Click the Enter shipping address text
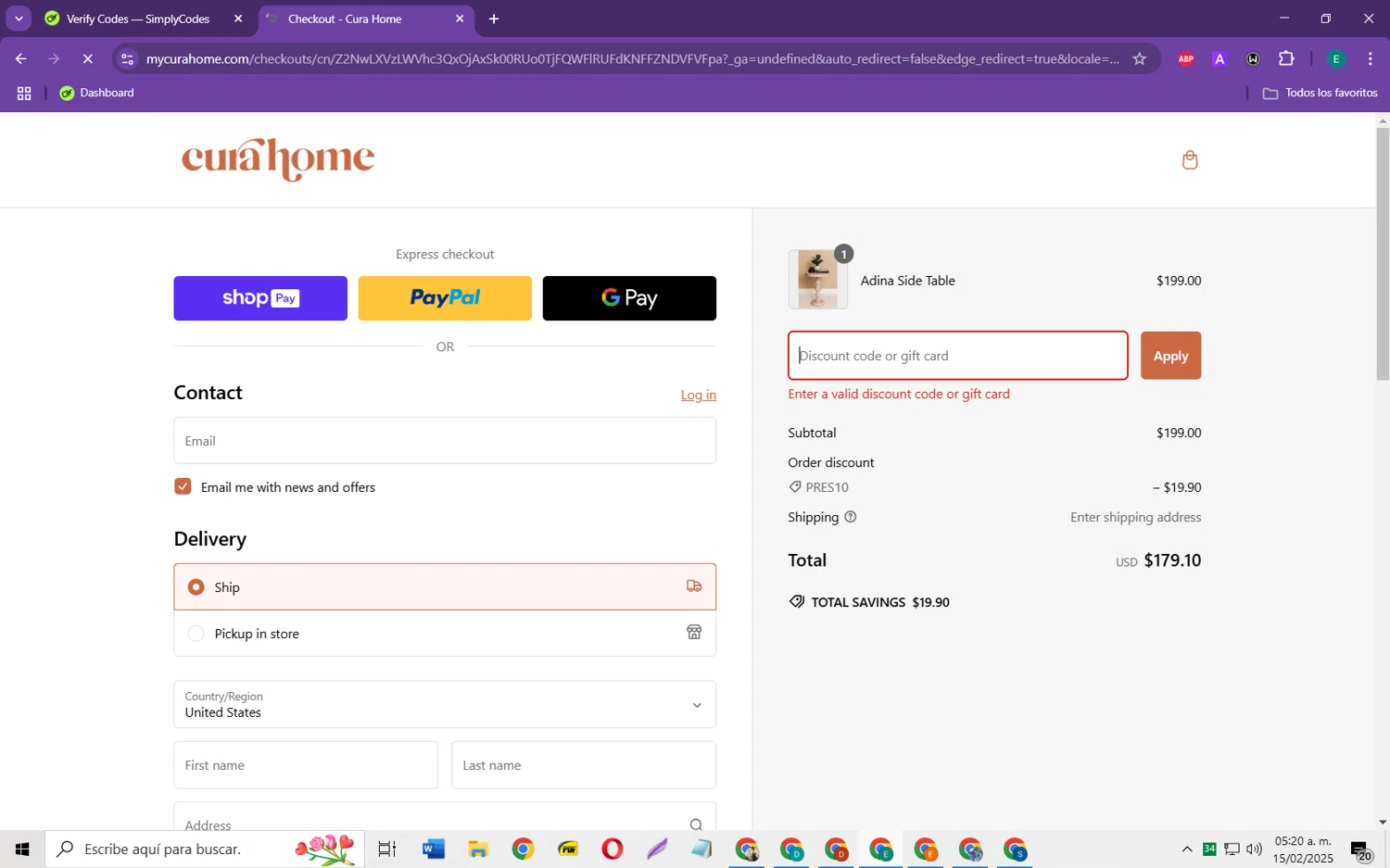 pos(1135,517)
